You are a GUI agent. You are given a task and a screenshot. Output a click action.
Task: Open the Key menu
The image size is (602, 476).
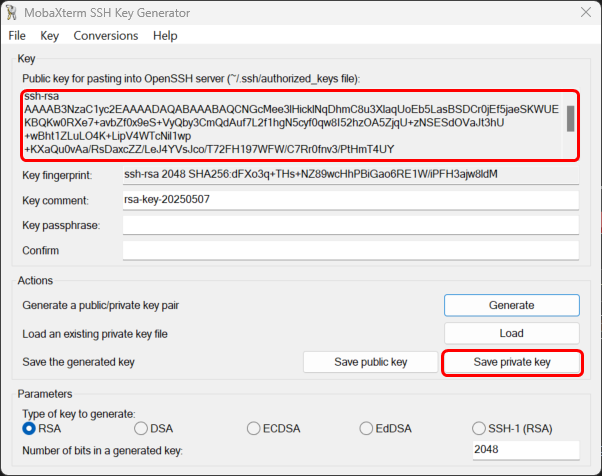49,35
